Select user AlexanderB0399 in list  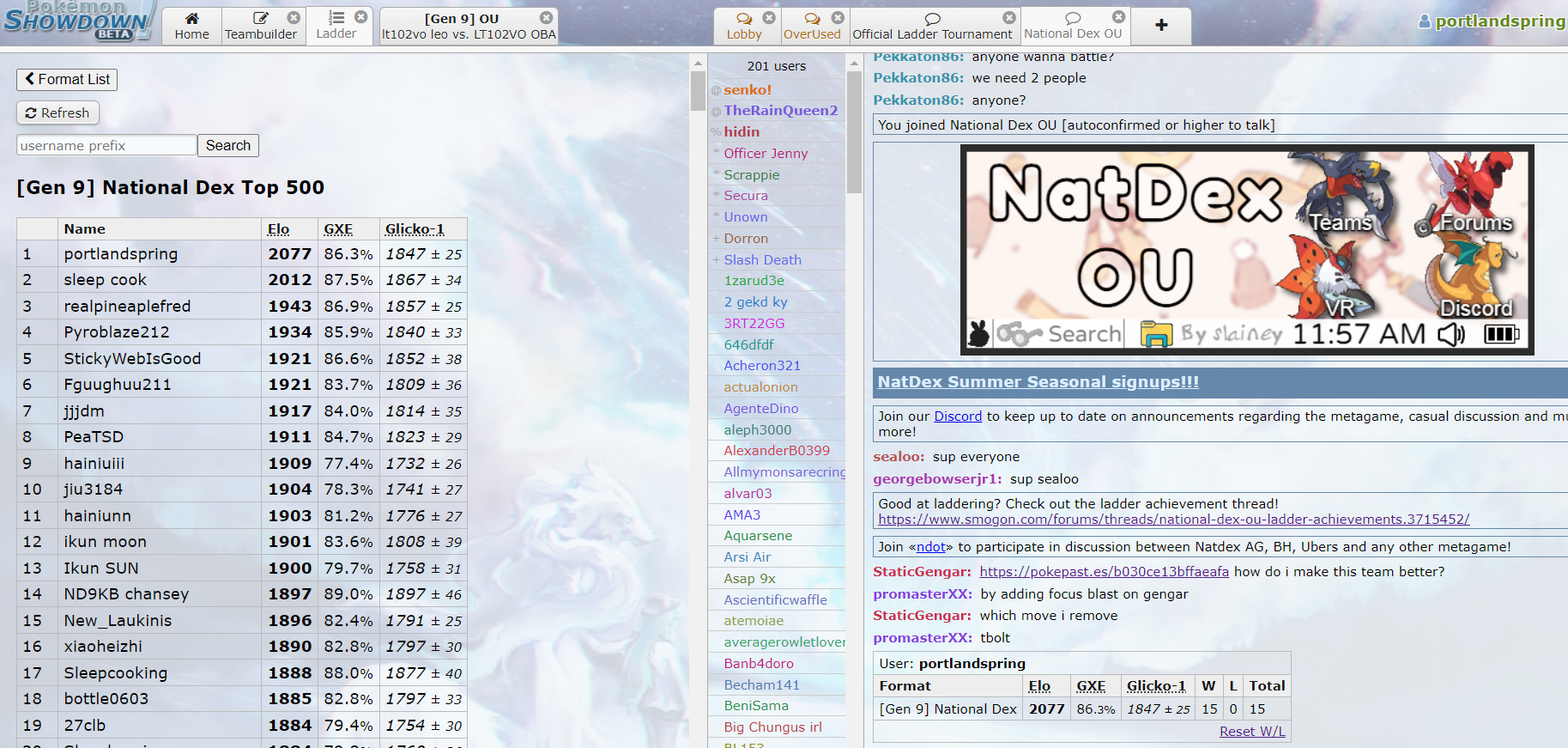pos(777,450)
